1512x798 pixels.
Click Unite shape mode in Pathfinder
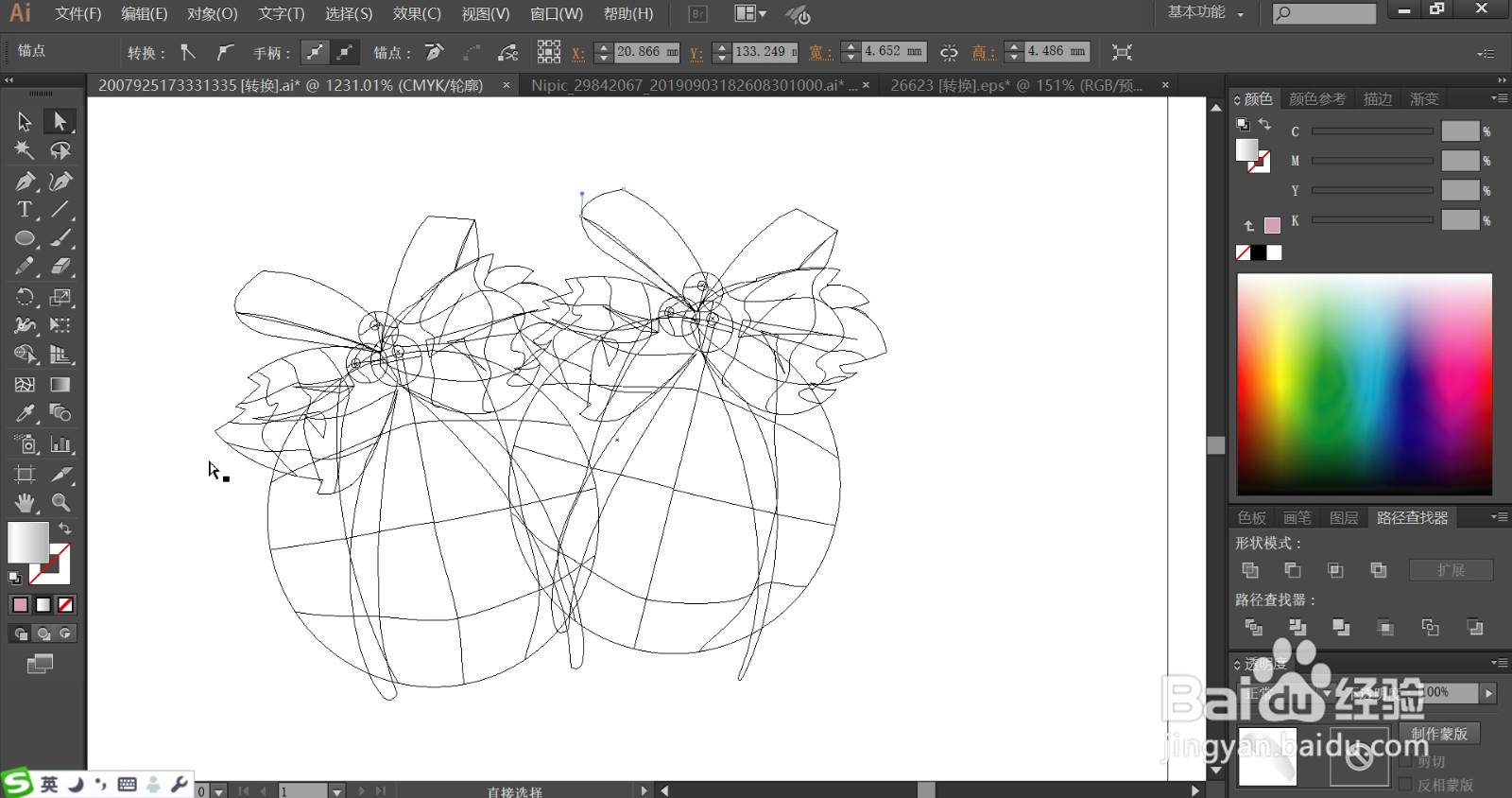(x=1249, y=570)
